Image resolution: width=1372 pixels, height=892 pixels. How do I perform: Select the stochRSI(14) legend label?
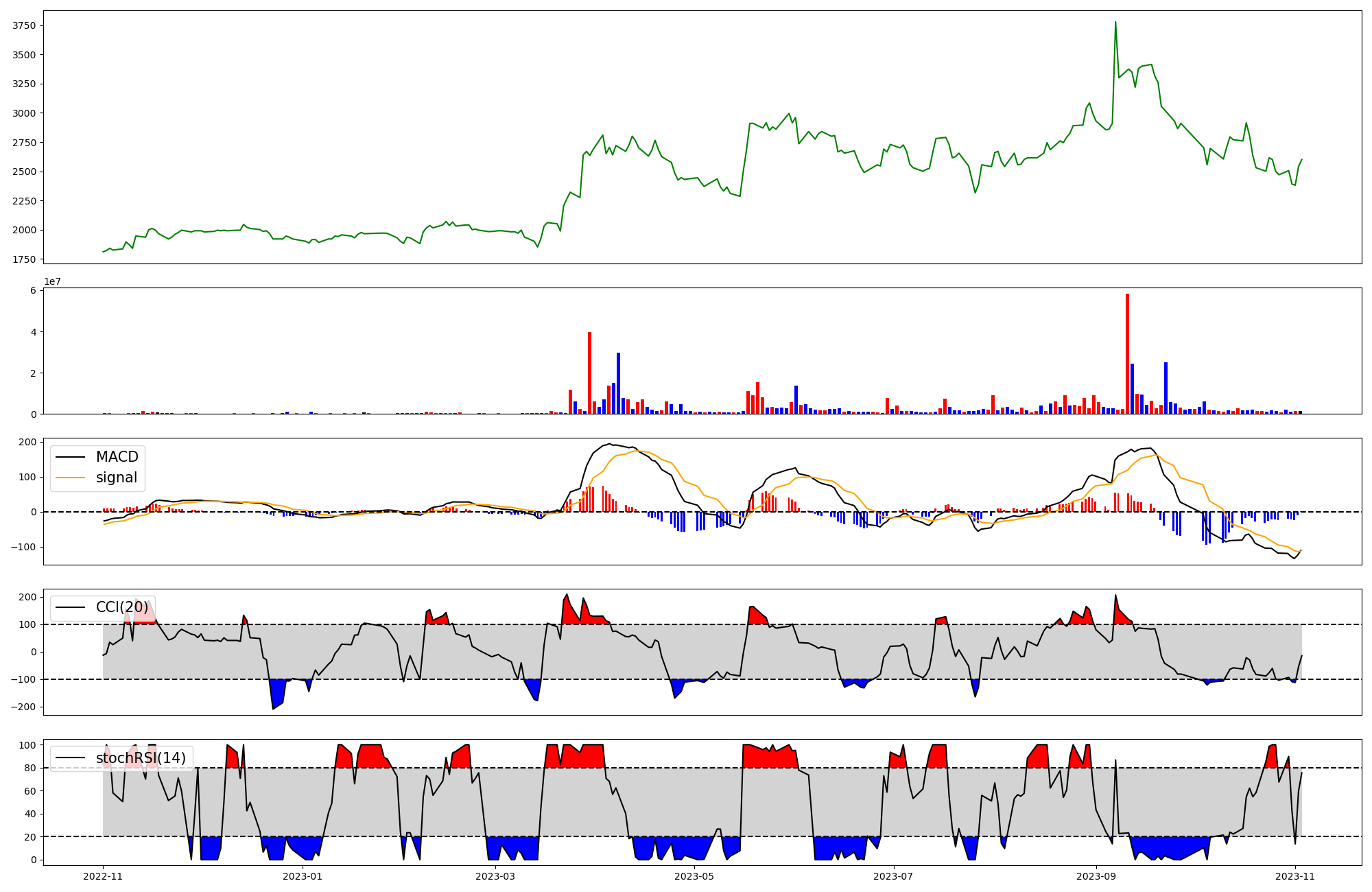point(141,758)
